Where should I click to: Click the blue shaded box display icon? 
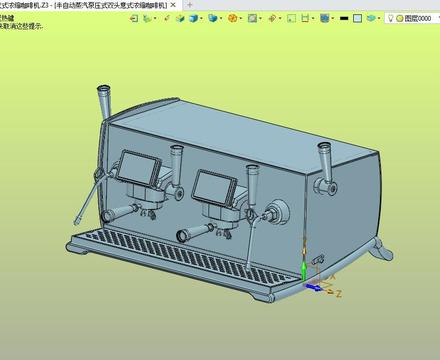click(x=212, y=18)
